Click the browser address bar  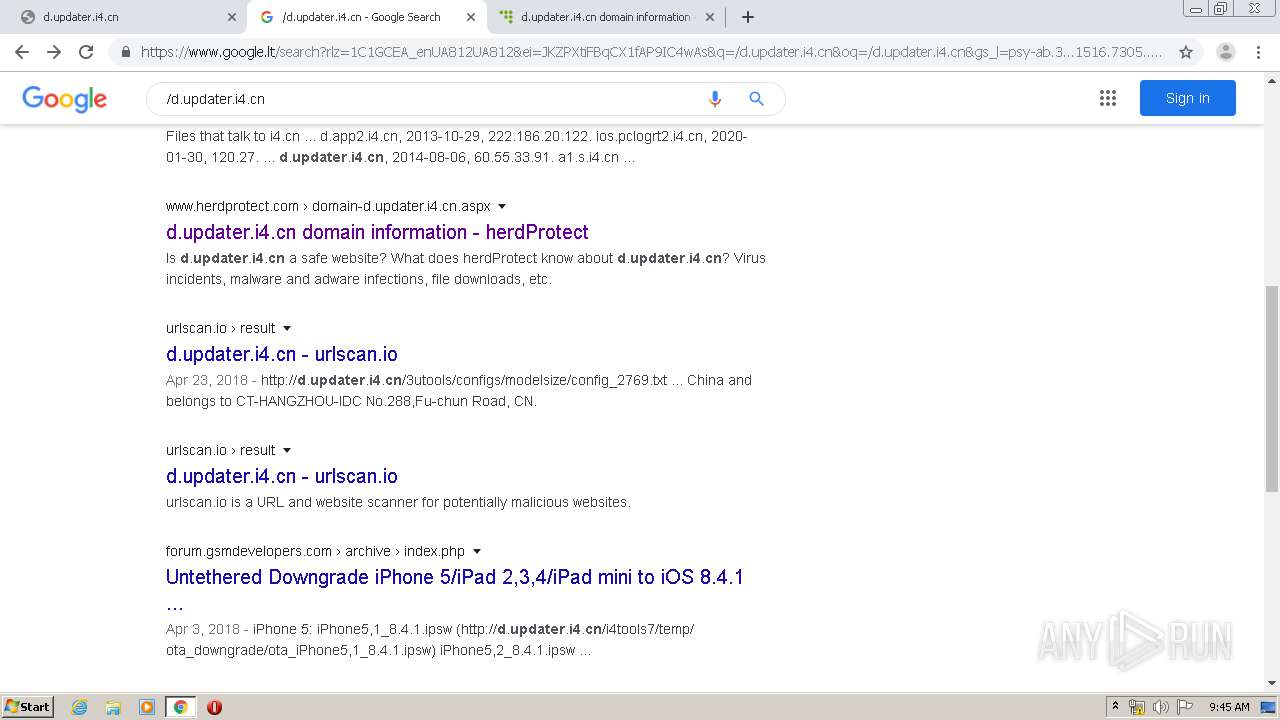tap(650, 52)
